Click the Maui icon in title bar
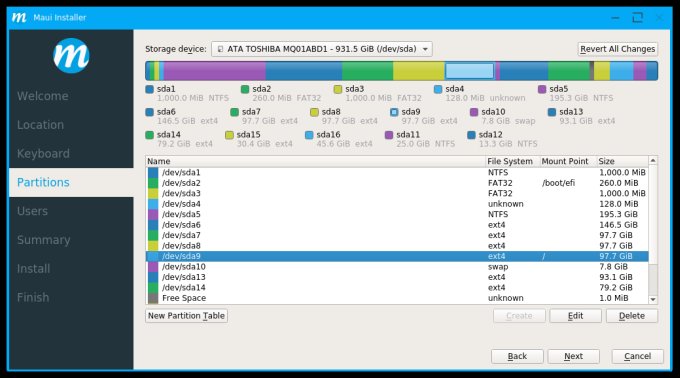 (19, 17)
